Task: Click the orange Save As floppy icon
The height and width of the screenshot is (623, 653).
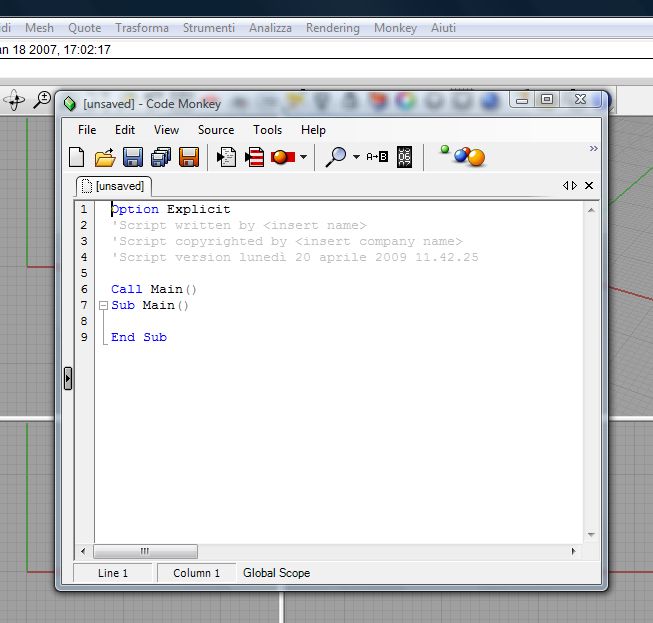Action: [x=189, y=157]
